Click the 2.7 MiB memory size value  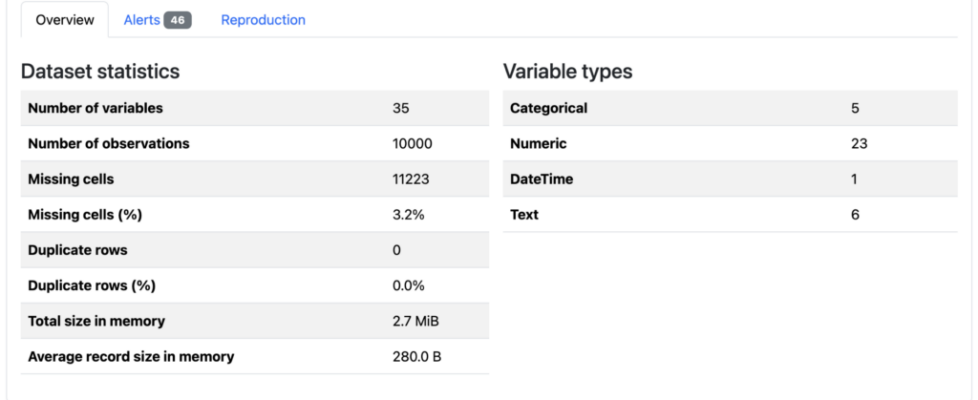[x=413, y=321]
